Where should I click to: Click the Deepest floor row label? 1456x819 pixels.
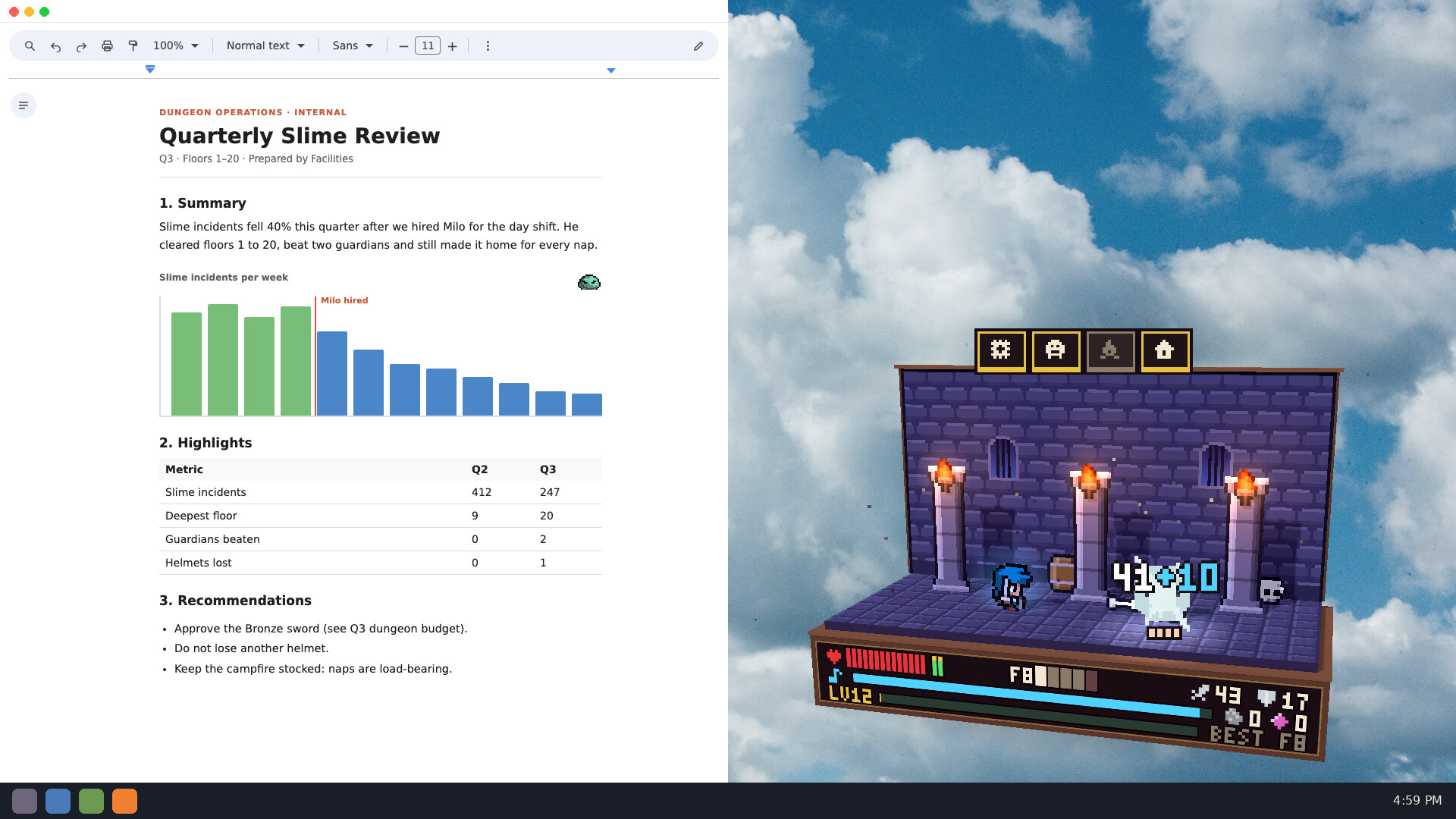(x=201, y=516)
